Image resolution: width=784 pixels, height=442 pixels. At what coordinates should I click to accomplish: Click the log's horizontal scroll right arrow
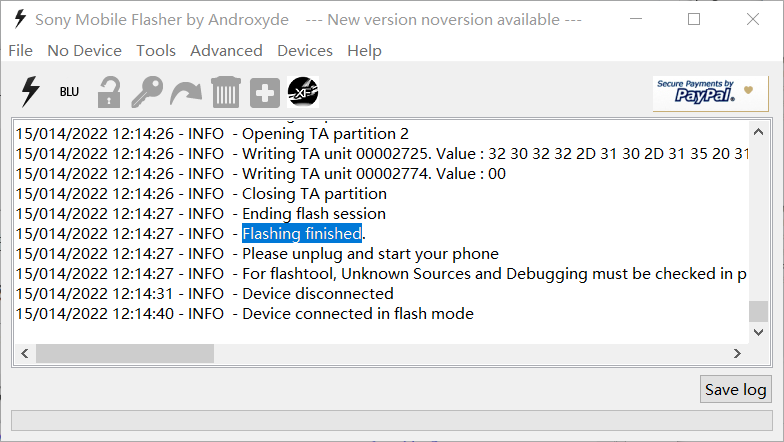coord(738,353)
